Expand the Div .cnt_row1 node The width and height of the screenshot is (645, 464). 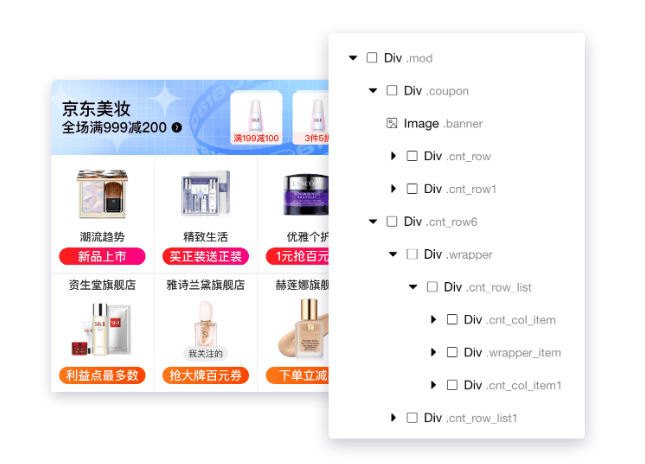coord(393,188)
